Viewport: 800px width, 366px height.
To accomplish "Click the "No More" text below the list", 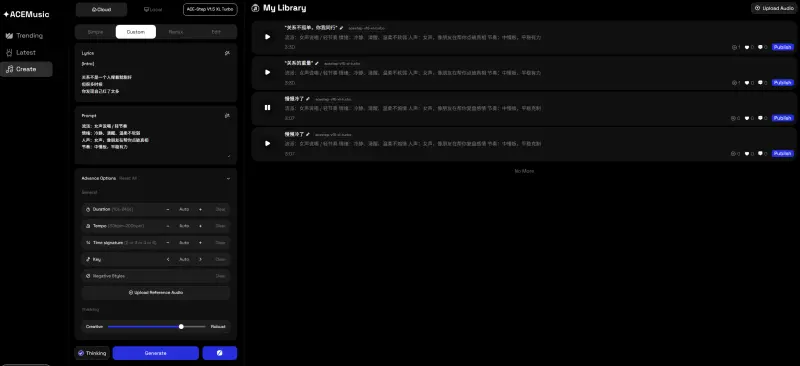I will (524, 171).
